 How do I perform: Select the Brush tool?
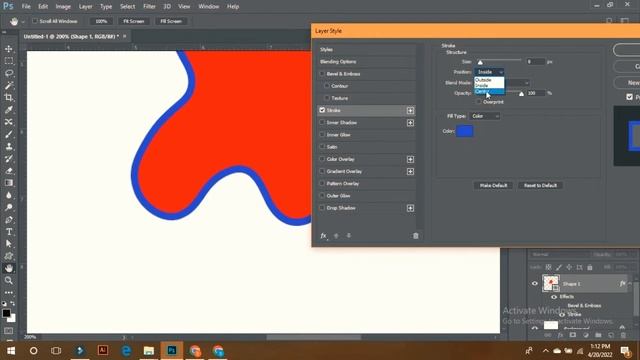9,134
